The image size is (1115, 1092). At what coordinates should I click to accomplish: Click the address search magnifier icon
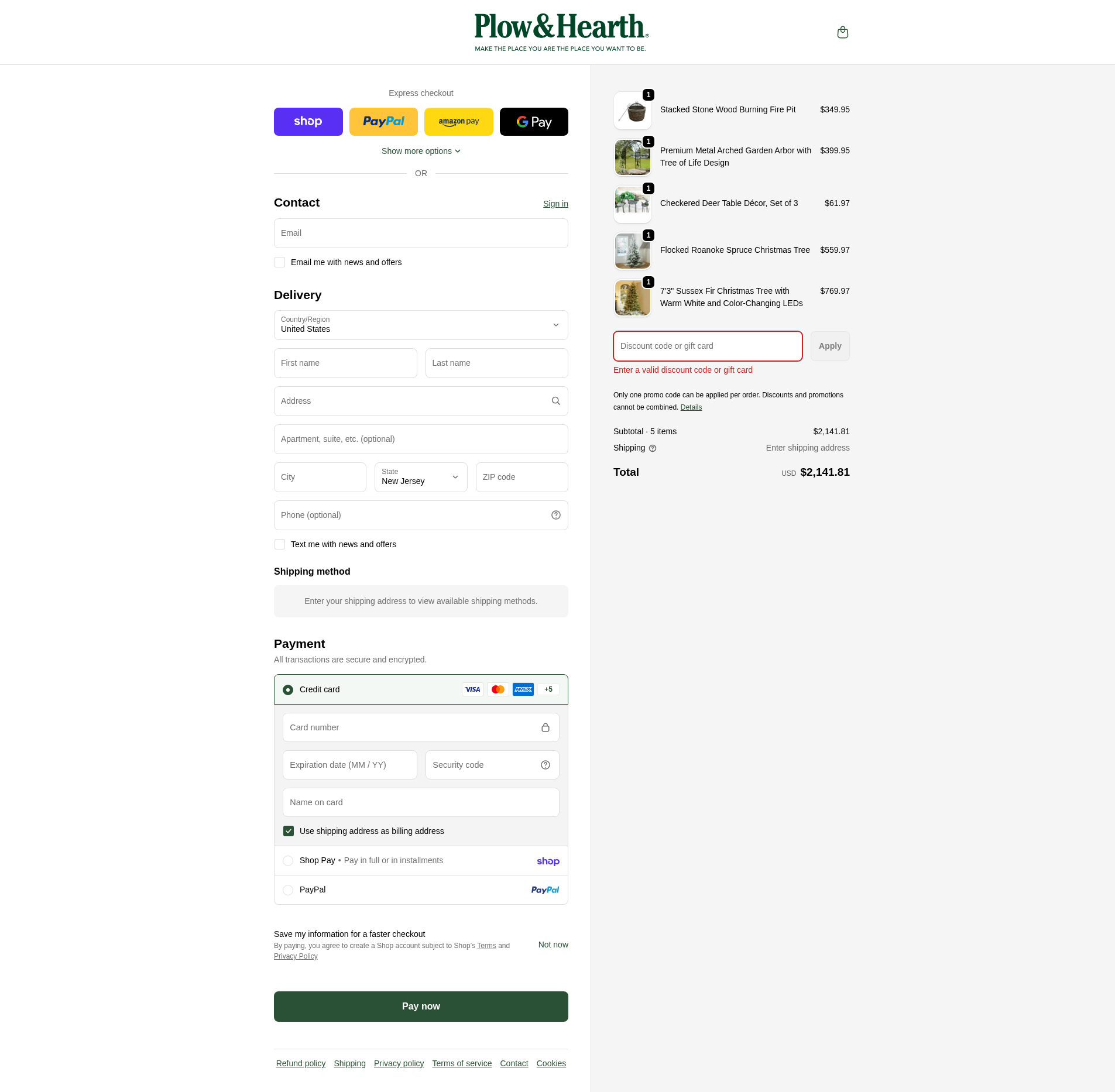click(x=555, y=401)
